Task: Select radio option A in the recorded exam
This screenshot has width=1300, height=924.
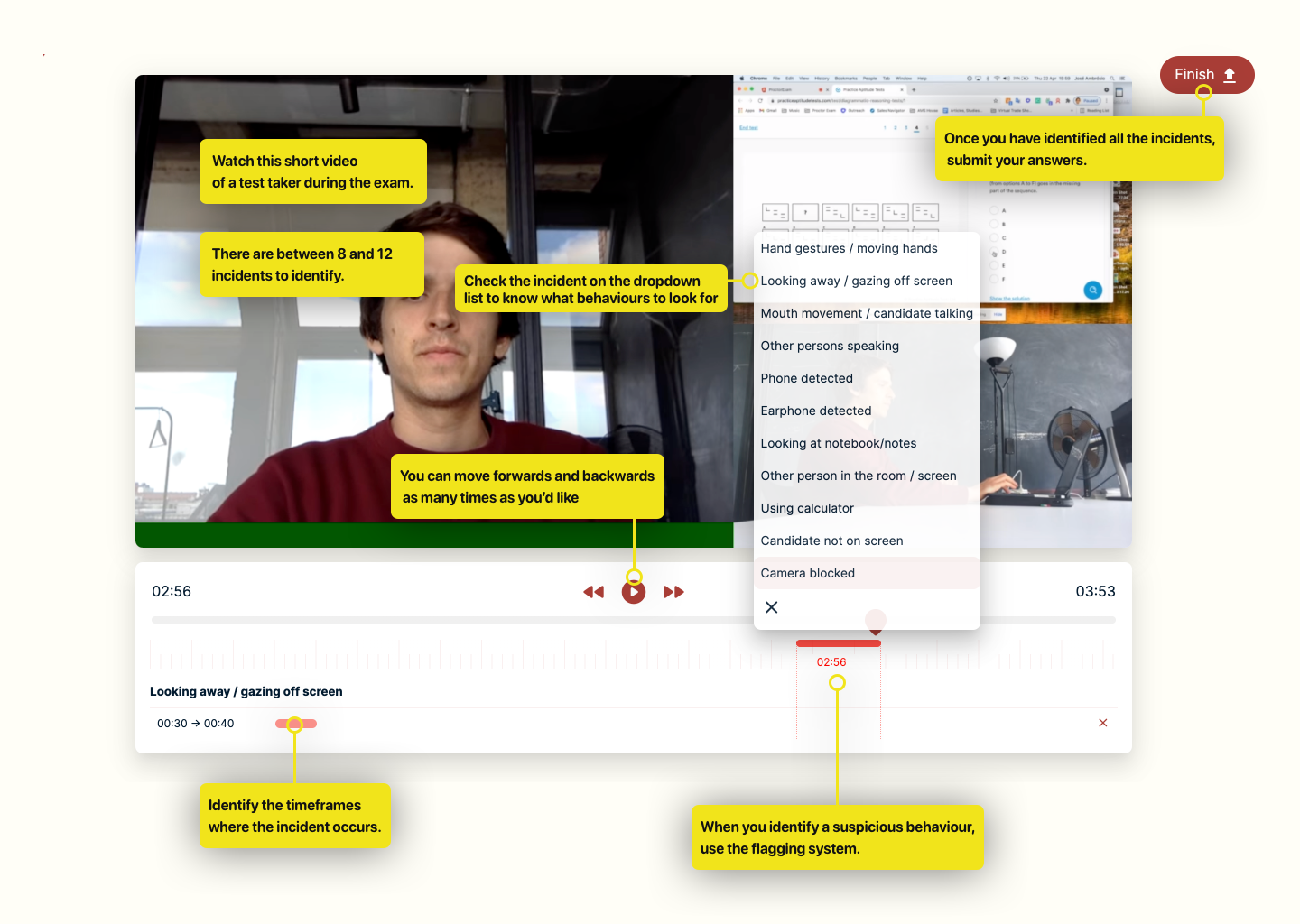Action: click(x=994, y=210)
